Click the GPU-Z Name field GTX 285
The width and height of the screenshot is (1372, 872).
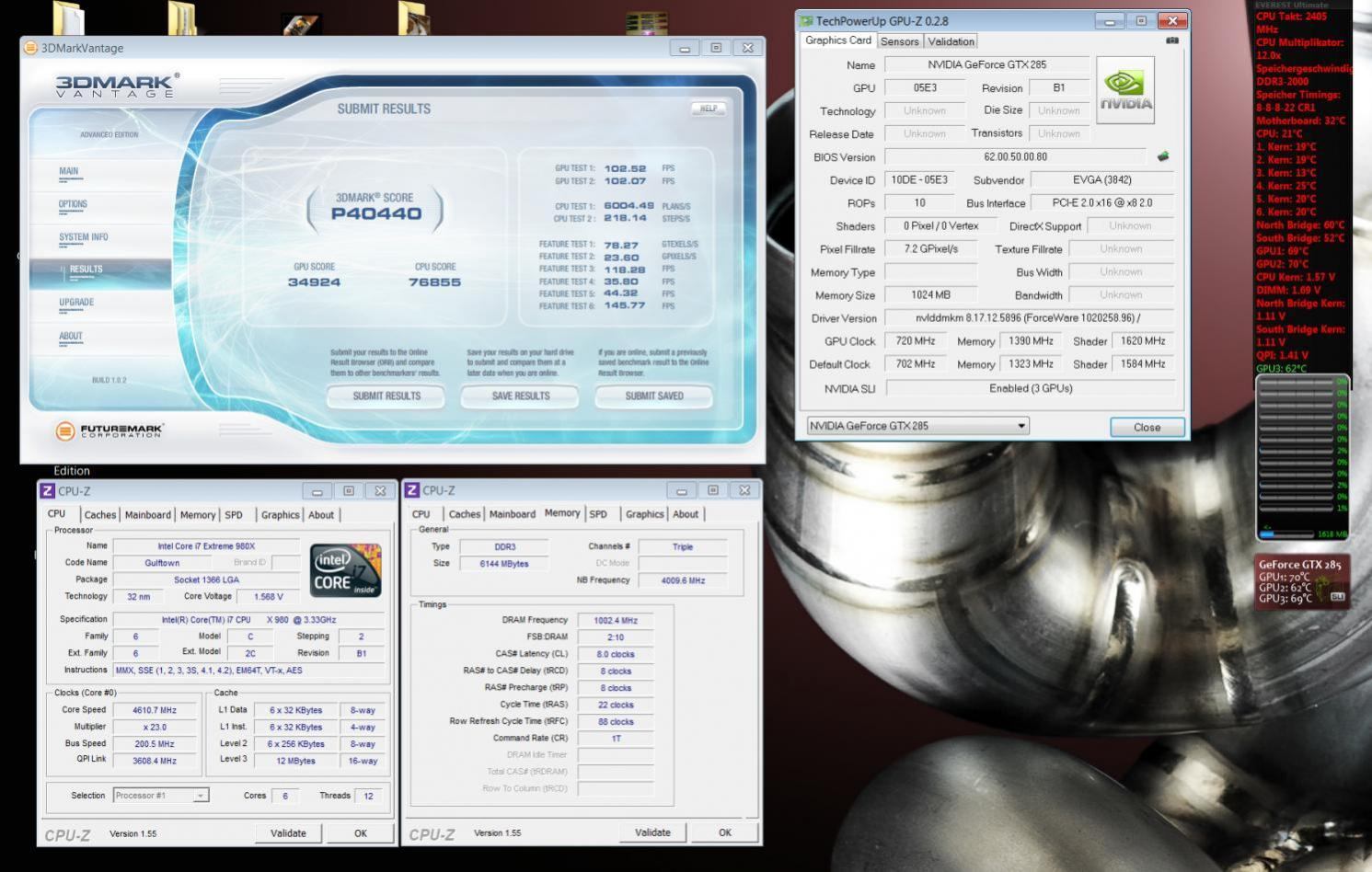coord(986,64)
